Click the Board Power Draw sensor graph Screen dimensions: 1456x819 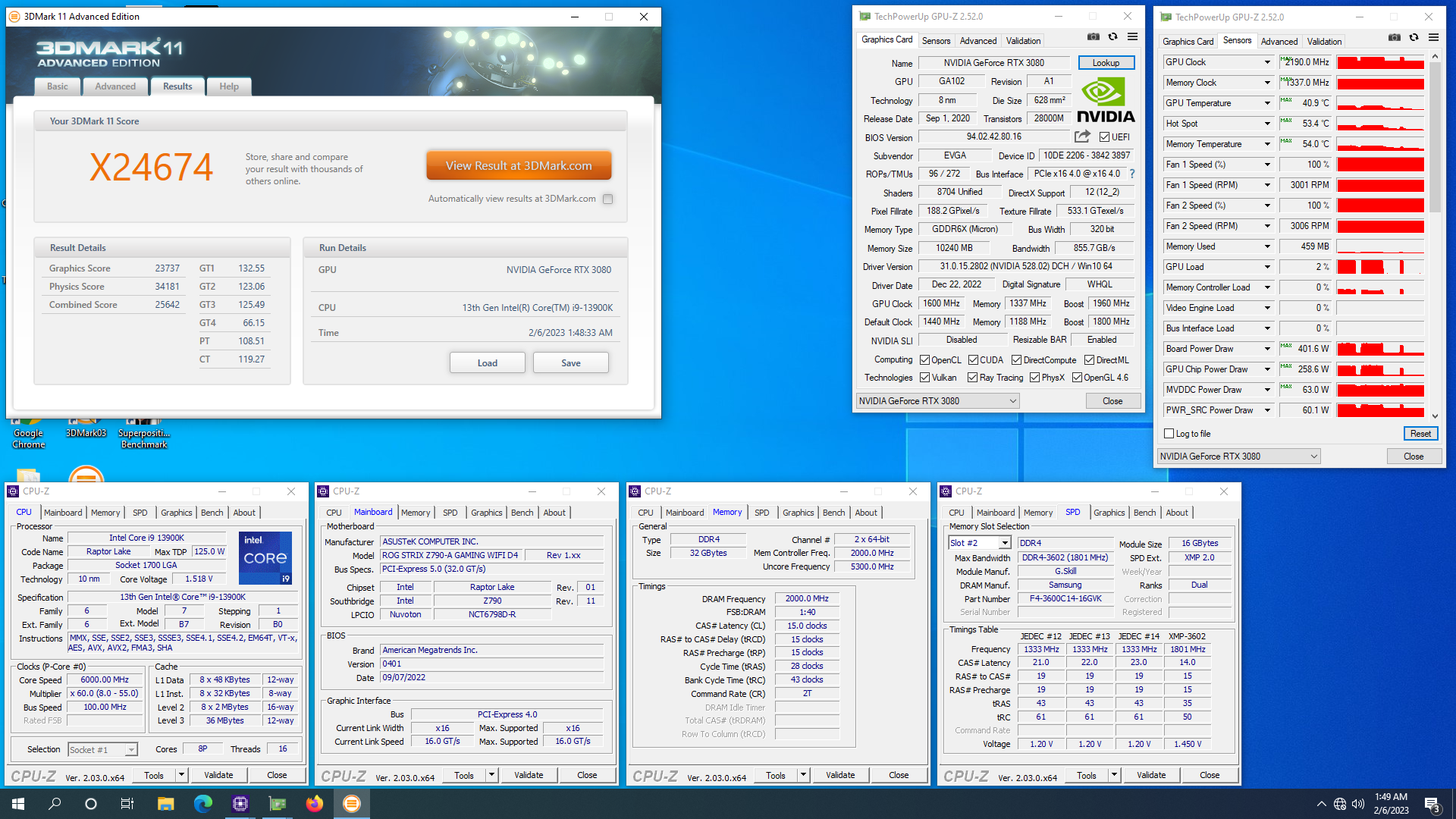coord(1380,349)
